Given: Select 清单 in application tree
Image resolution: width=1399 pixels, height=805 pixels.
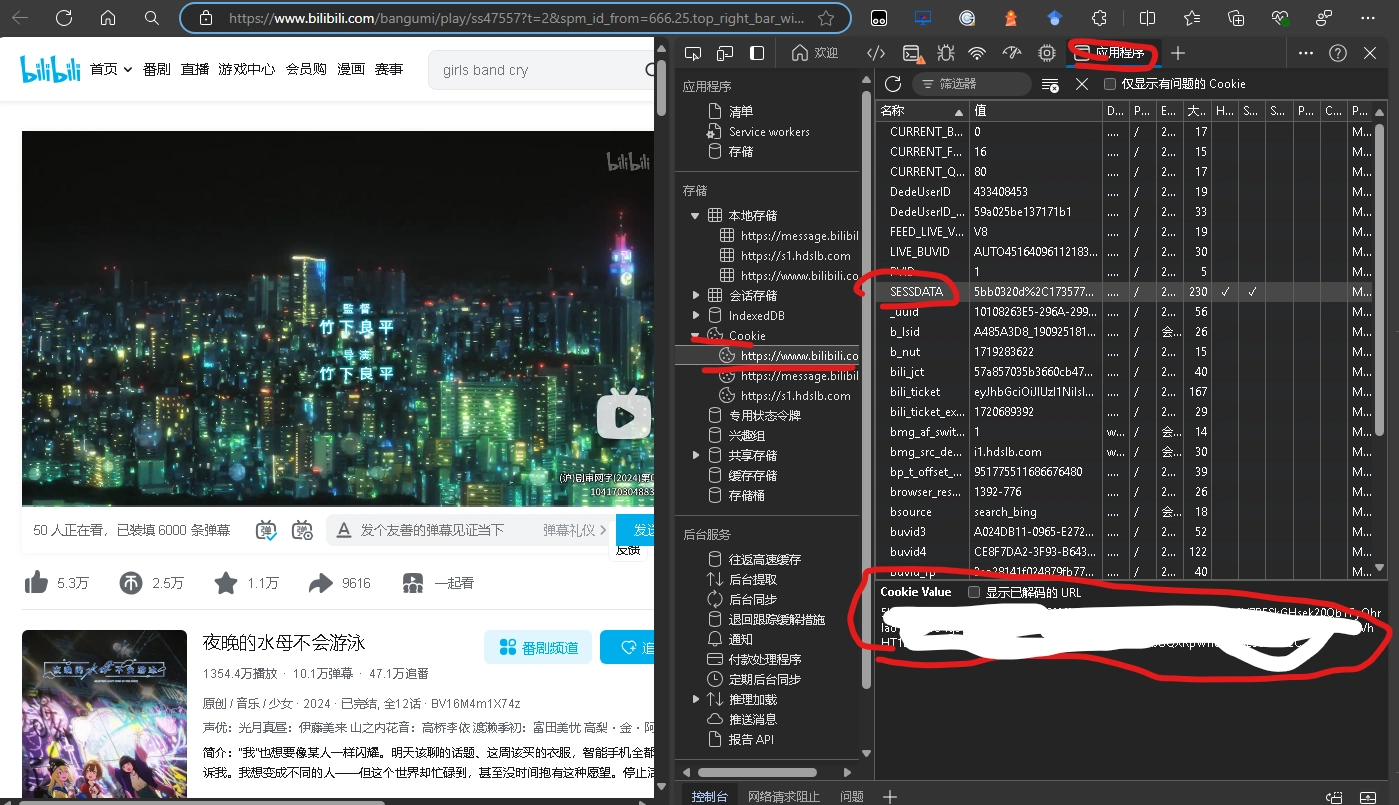Looking at the screenshot, I should coord(741,112).
